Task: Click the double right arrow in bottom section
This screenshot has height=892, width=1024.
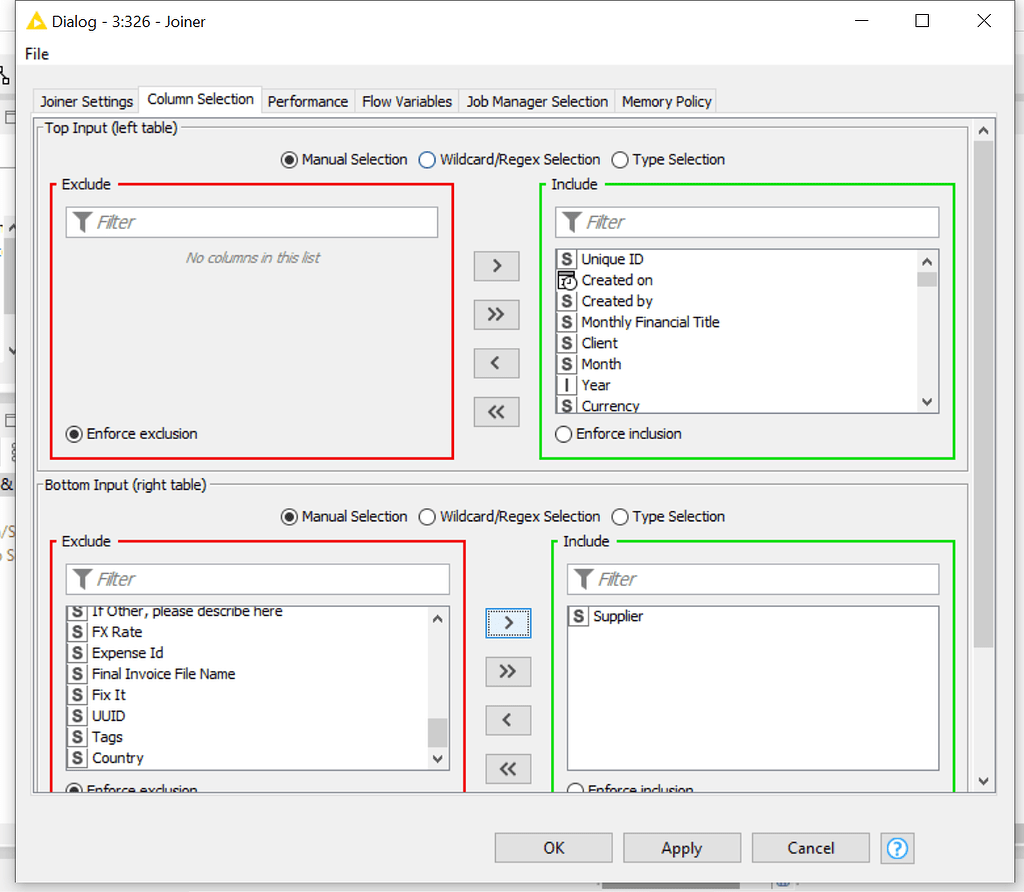Action: tap(508, 671)
